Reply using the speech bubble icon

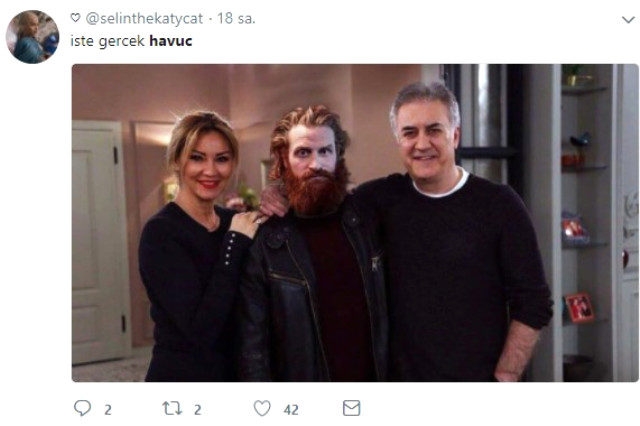pos(82,408)
